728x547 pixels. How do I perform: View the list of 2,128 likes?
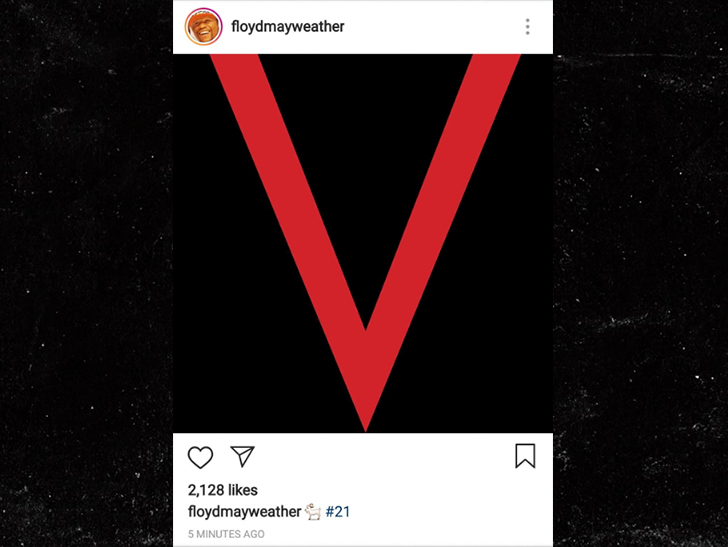pyautogui.click(x=222, y=490)
